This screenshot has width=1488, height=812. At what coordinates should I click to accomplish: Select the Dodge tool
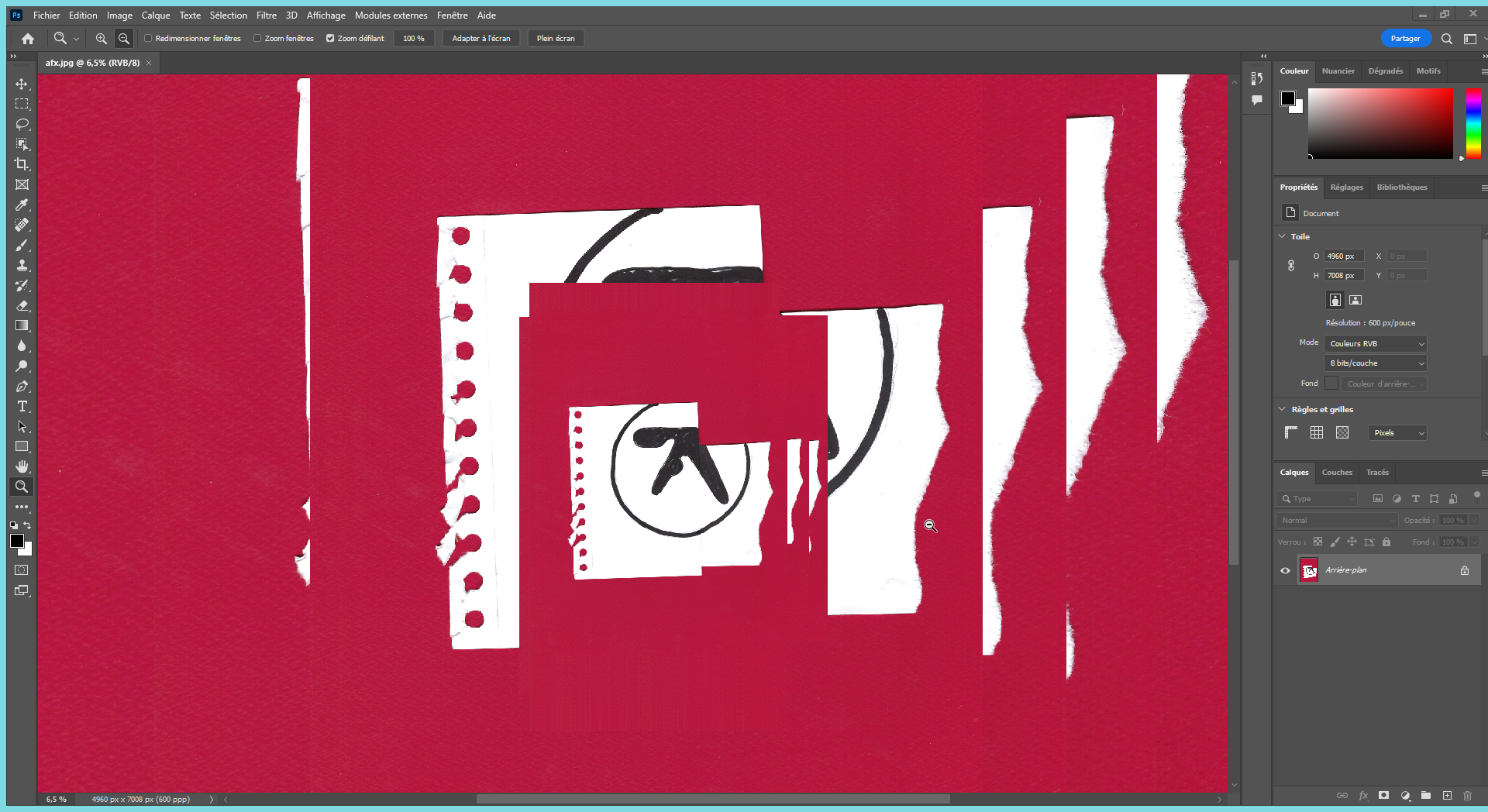tap(22, 366)
